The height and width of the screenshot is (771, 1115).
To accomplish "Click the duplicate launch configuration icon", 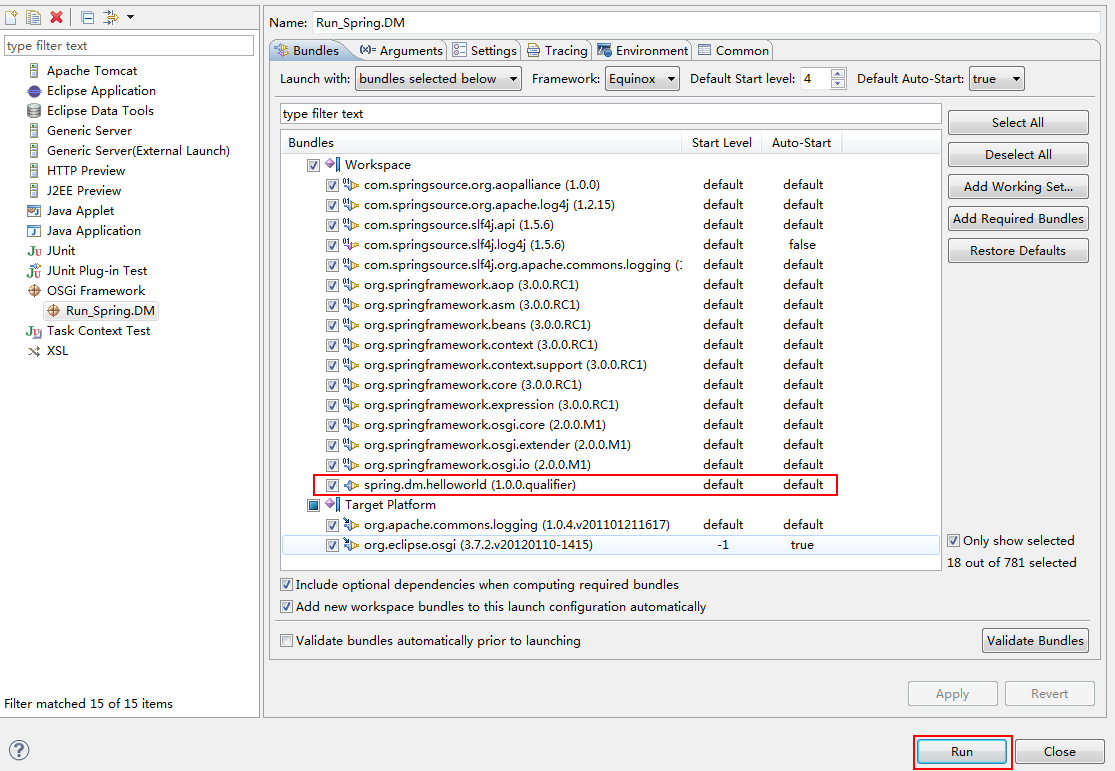I will [33, 17].
